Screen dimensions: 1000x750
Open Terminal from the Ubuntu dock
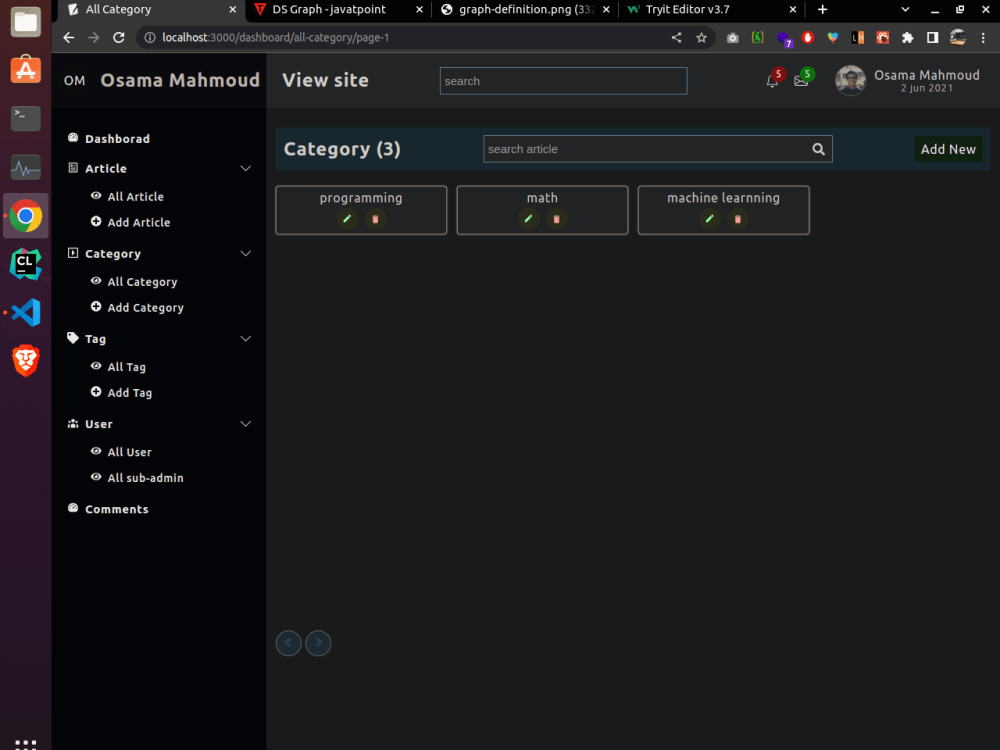pos(26,119)
